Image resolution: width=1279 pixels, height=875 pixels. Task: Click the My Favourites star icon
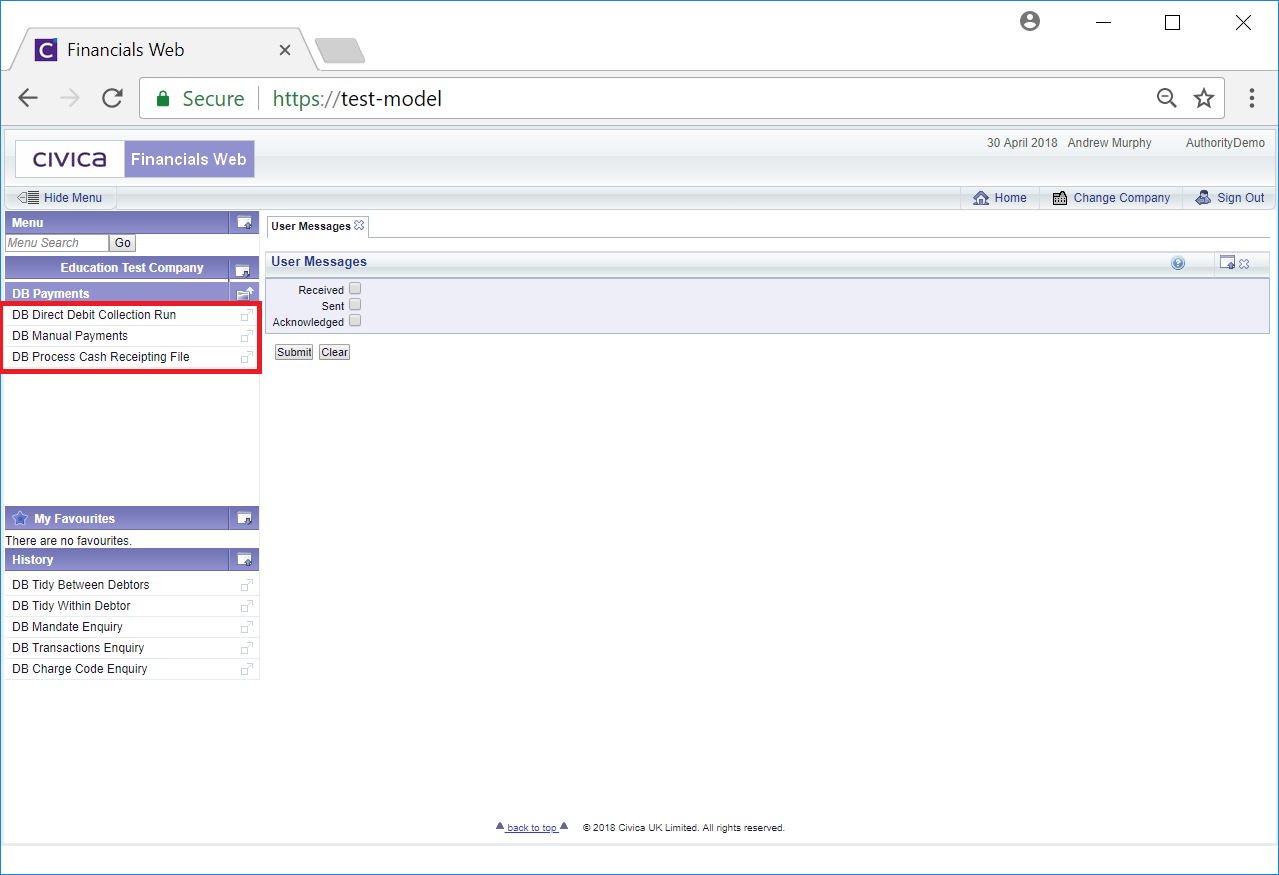click(20, 518)
